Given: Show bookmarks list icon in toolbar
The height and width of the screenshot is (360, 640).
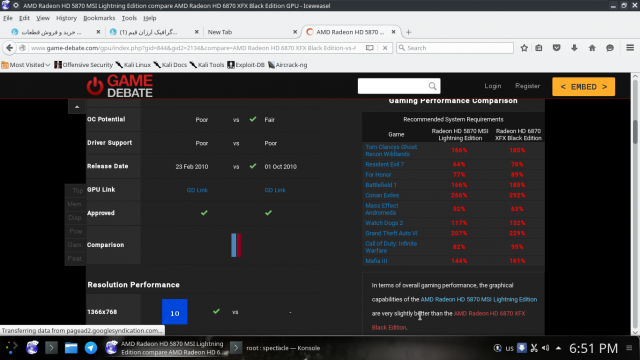Looking at the screenshot, I should pyautogui.click(x=539, y=48).
